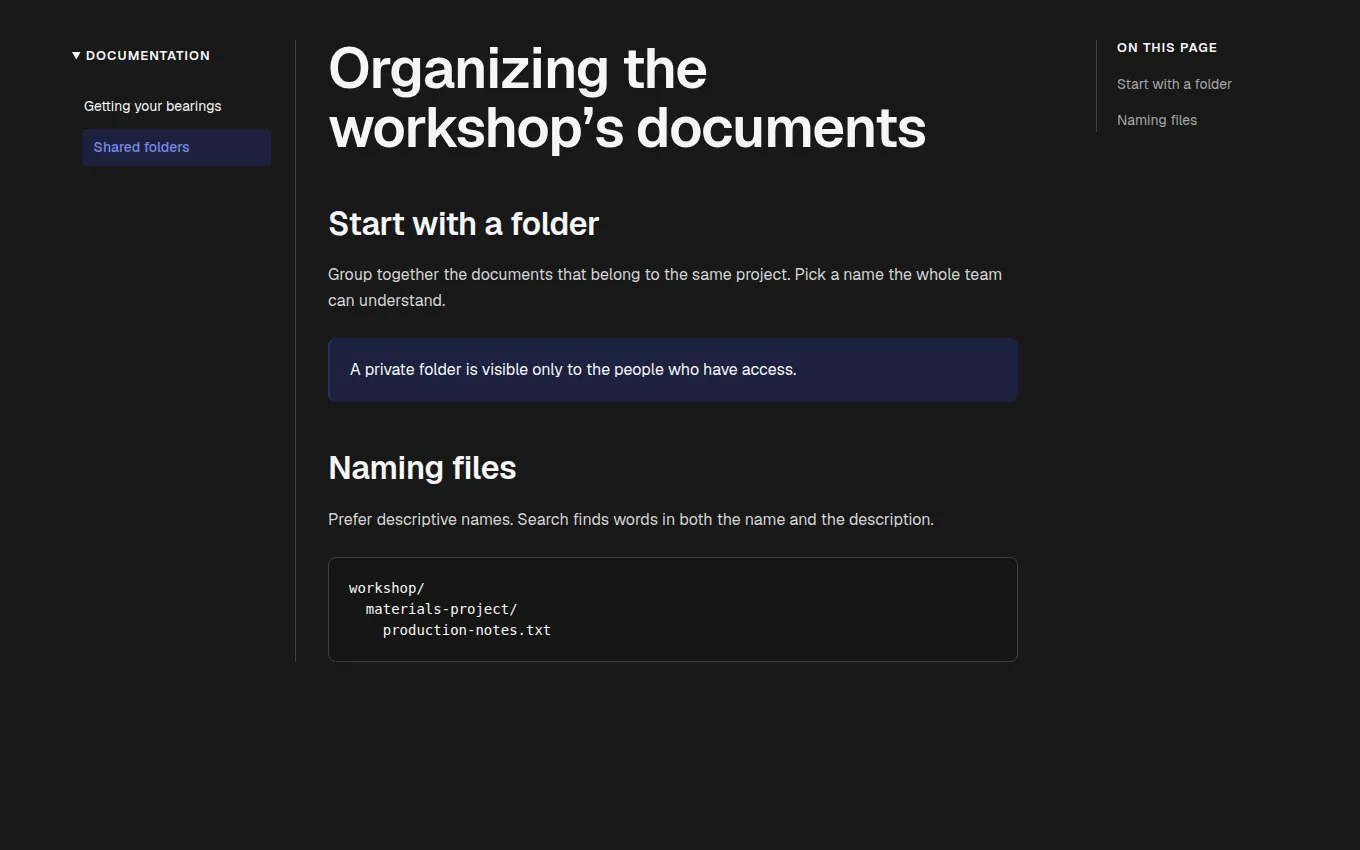The image size is (1360, 850).
Task: Collapse the Documentation section triangle
Action: coord(76,56)
